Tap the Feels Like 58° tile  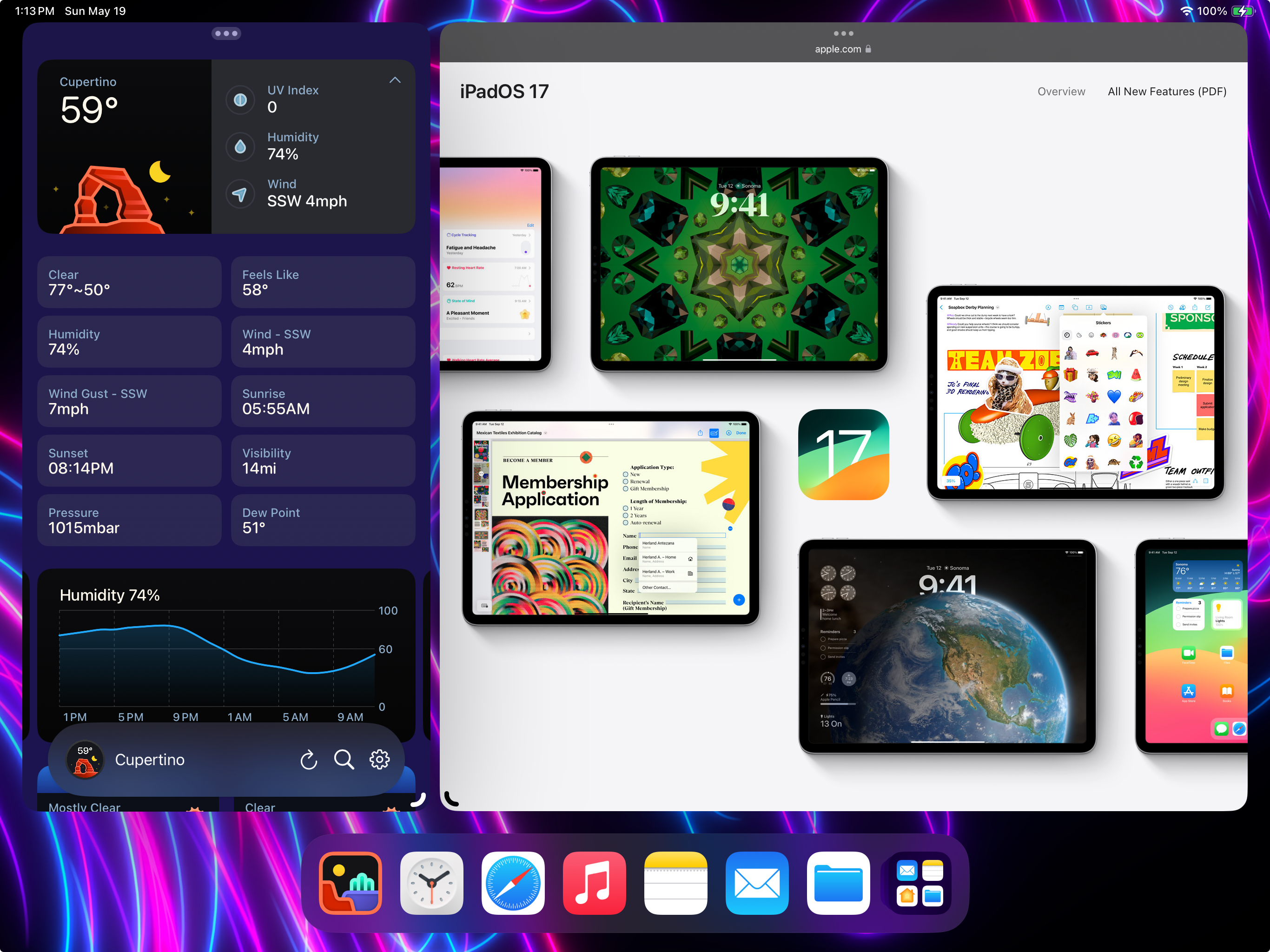323,283
